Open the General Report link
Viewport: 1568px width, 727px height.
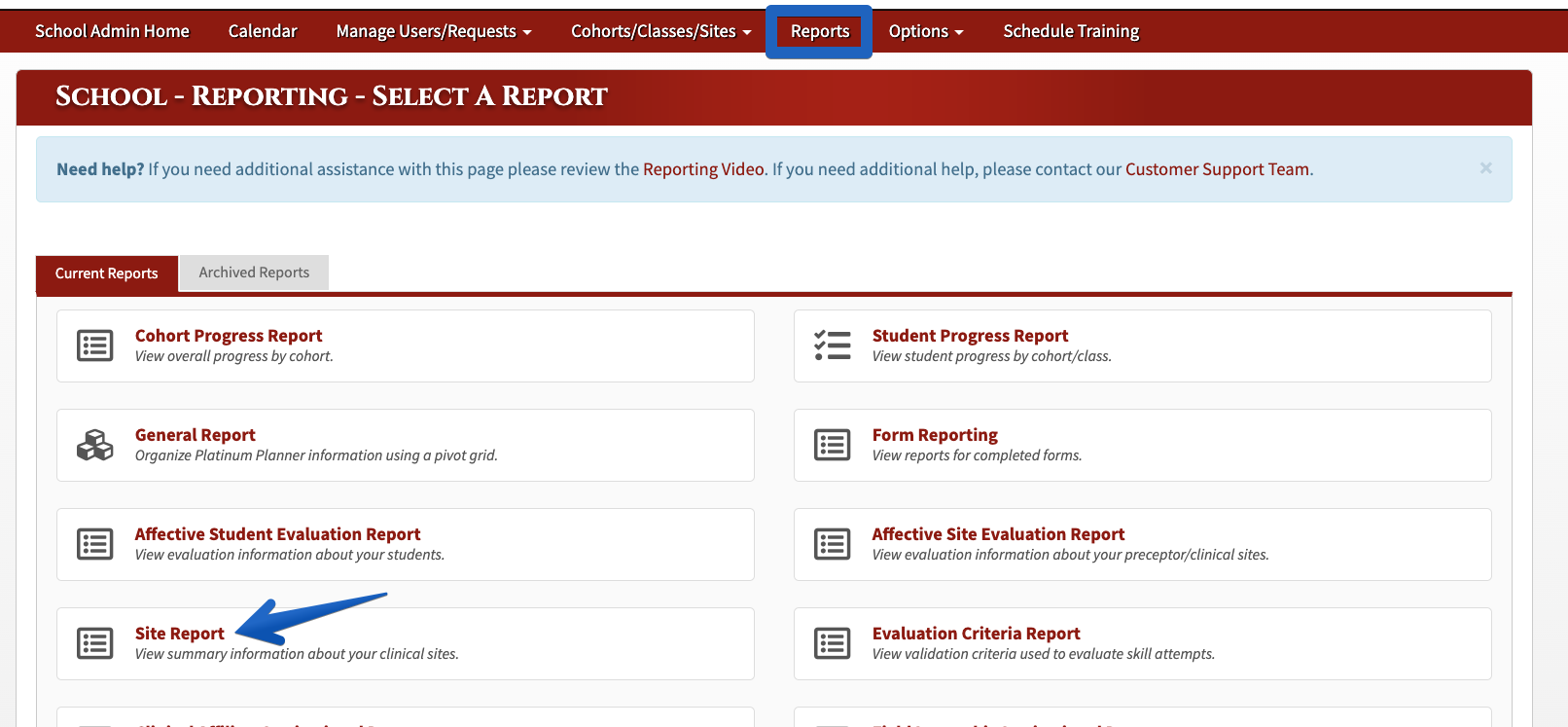click(x=196, y=435)
